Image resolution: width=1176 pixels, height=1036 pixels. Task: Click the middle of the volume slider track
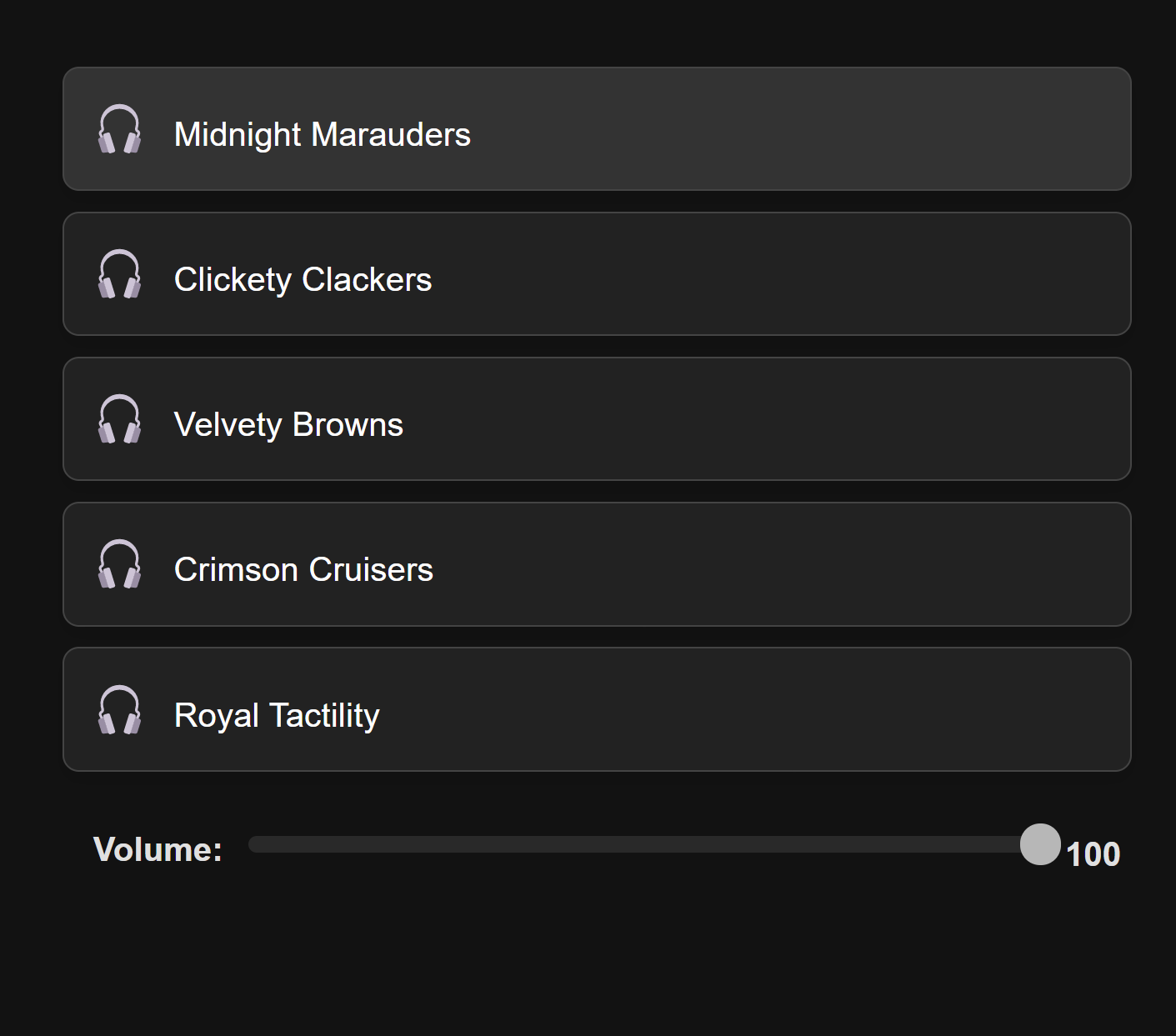644,844
